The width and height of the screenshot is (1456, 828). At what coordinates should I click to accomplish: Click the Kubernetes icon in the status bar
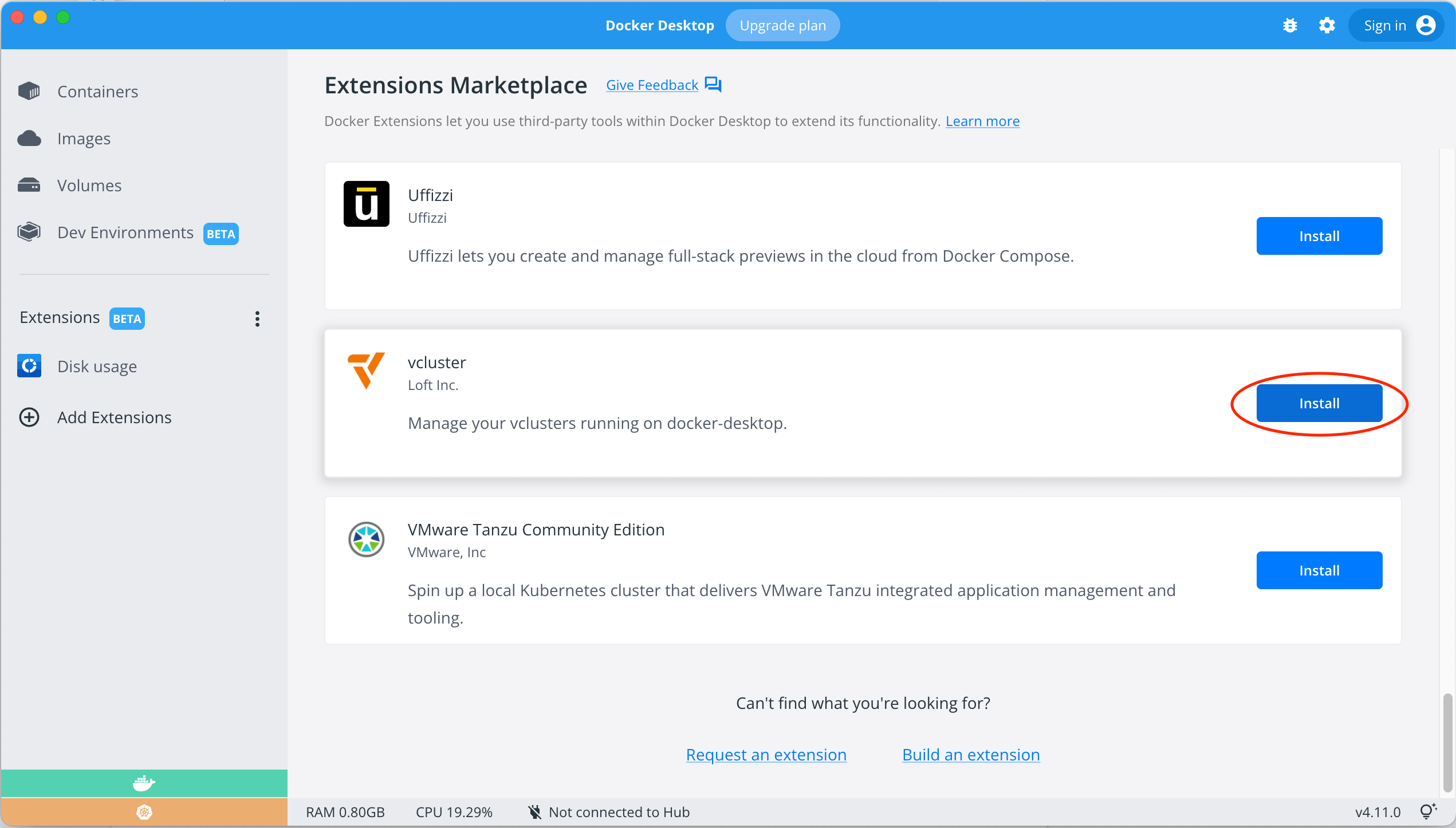point(144,811)
